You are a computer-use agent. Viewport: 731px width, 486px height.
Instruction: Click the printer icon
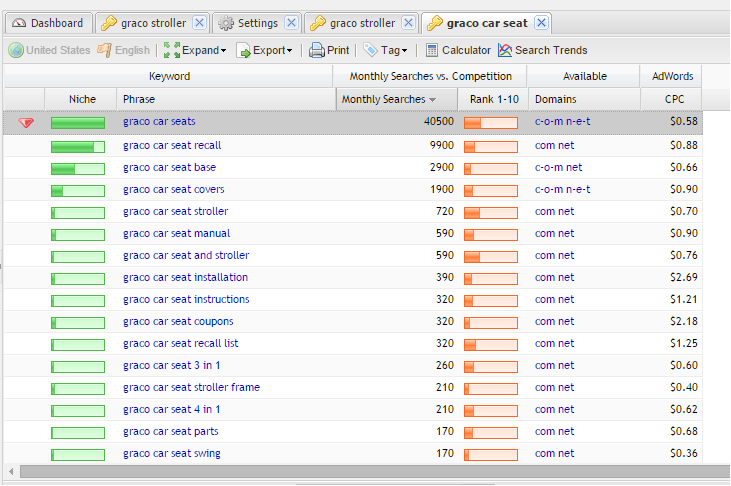coord(317,50)
